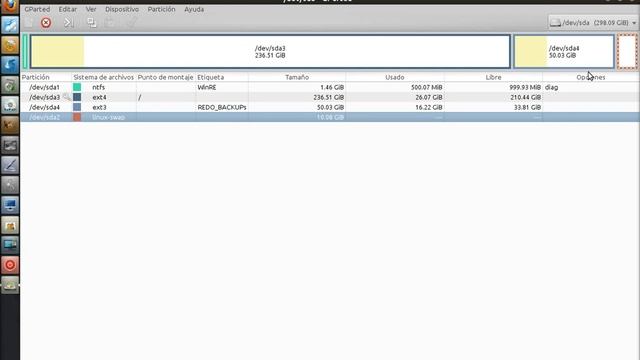Image resolution: width=640 pixels, height=360 pixels.
Task: Click the 1.46 GiB size cell
Action: 332,87
